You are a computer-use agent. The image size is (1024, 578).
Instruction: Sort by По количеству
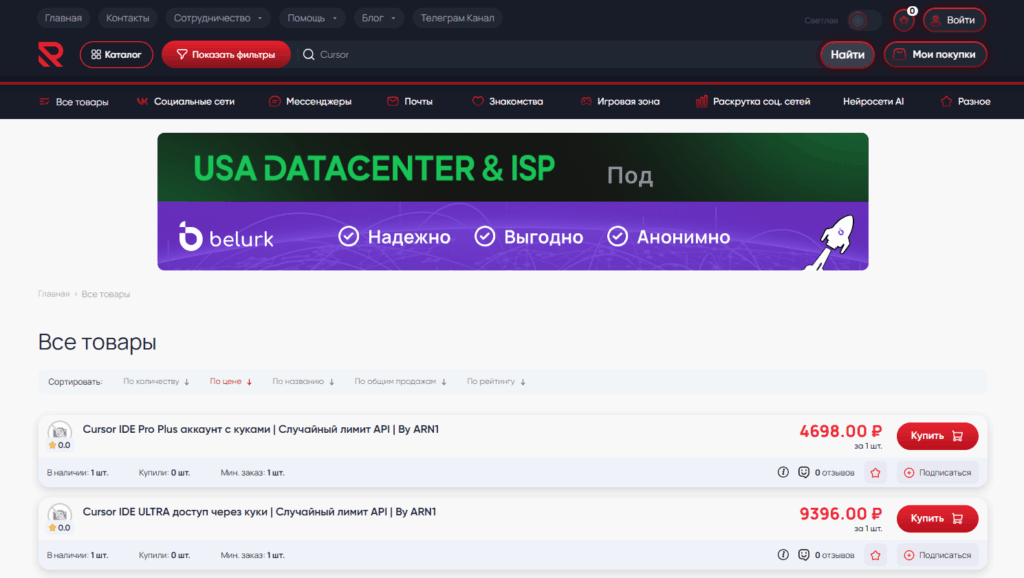(x=156, y=381)
